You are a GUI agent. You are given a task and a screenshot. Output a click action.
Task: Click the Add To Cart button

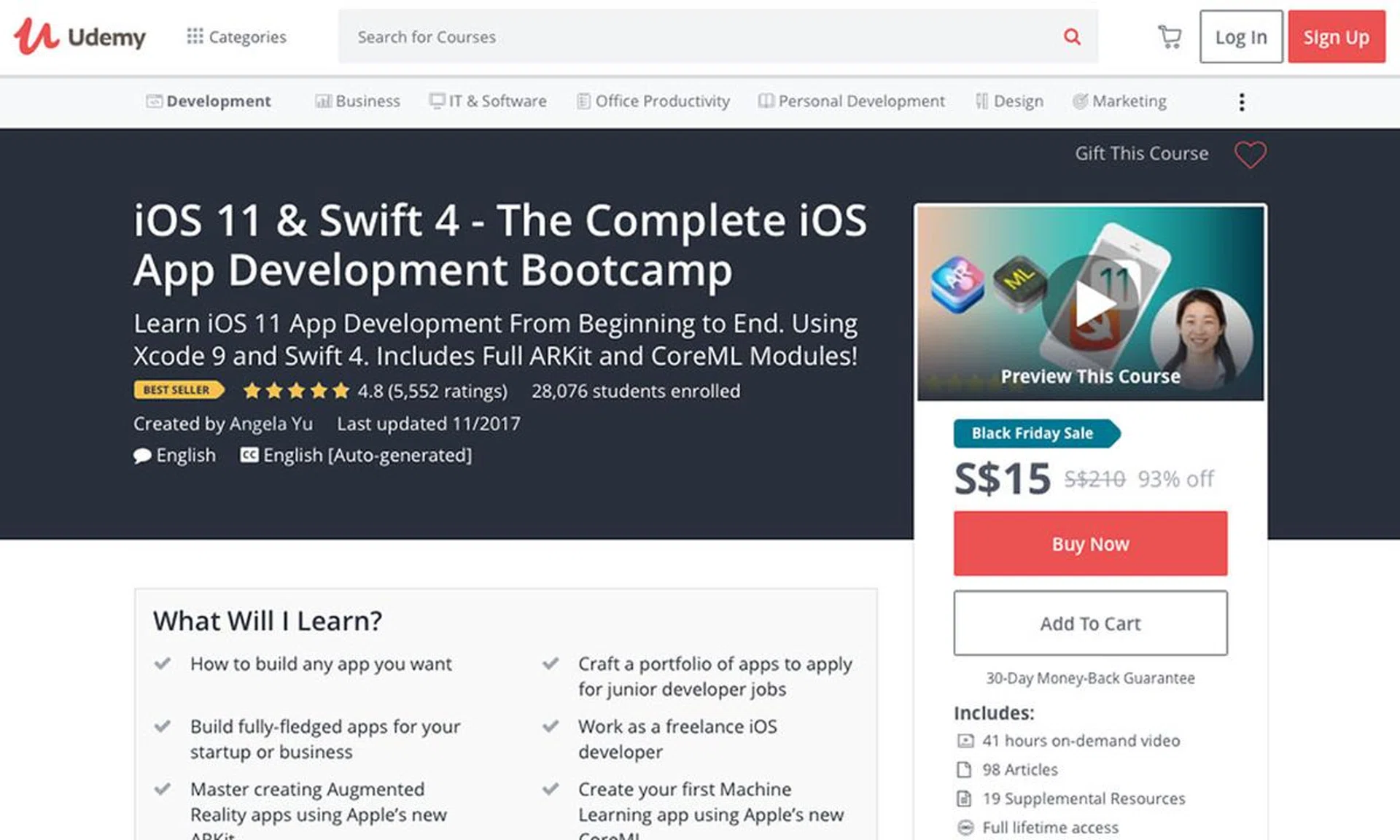tap(1090, 623)
